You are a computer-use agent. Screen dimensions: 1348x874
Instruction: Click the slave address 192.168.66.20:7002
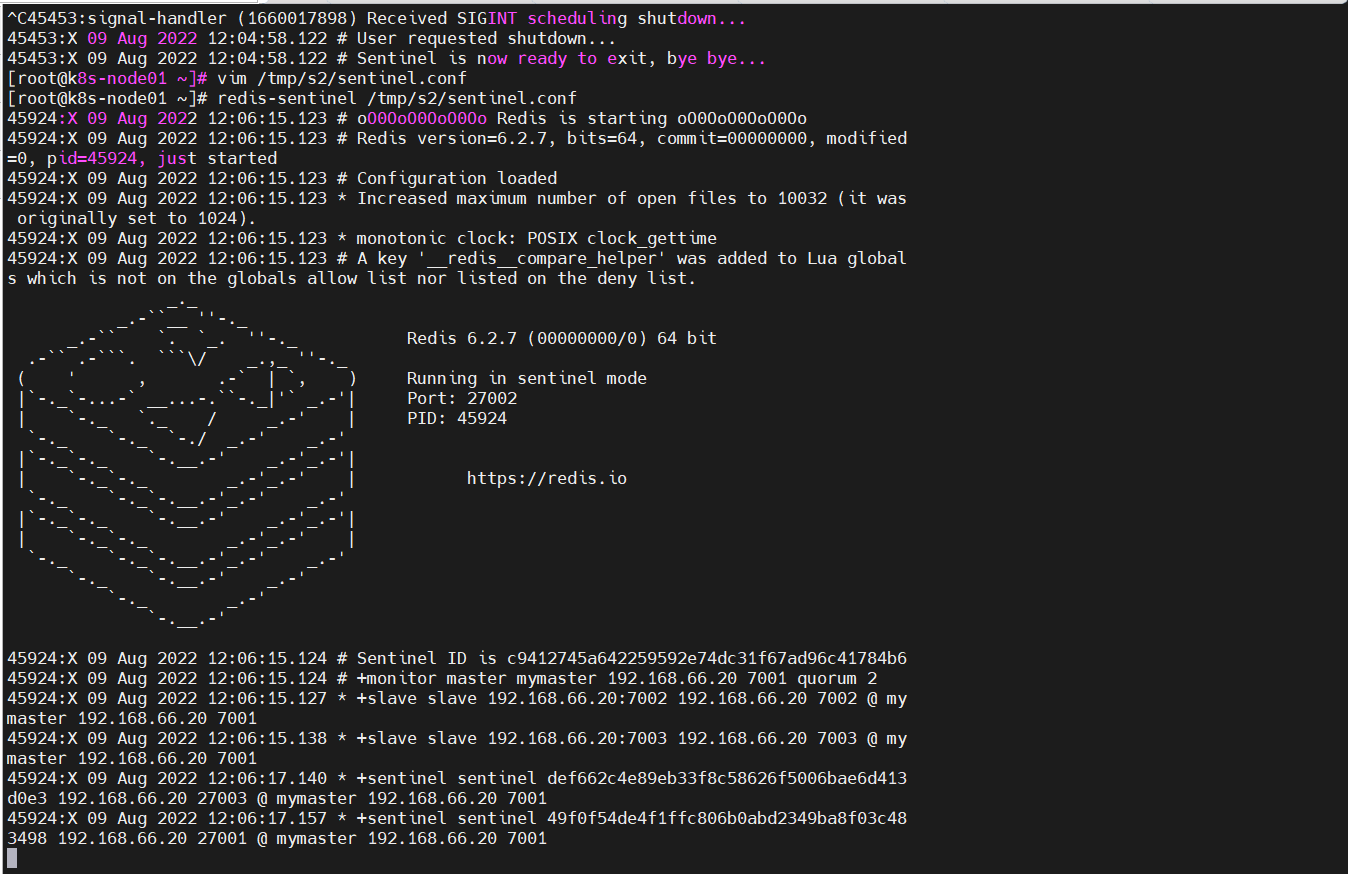click(577, 698)
